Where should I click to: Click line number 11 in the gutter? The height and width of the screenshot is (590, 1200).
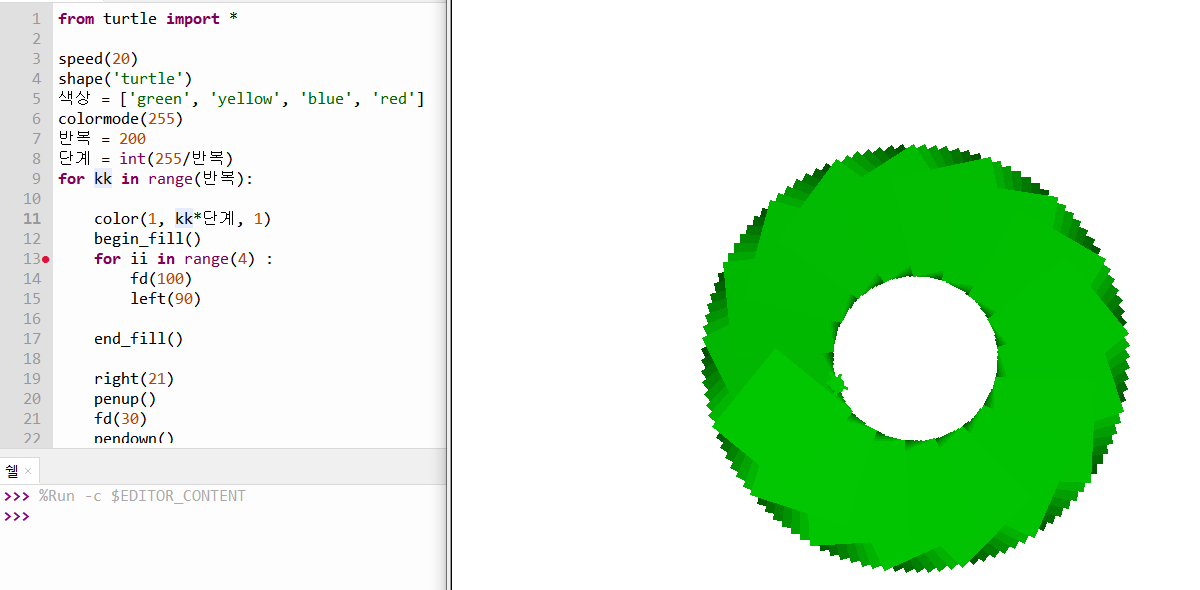point(31,219)
